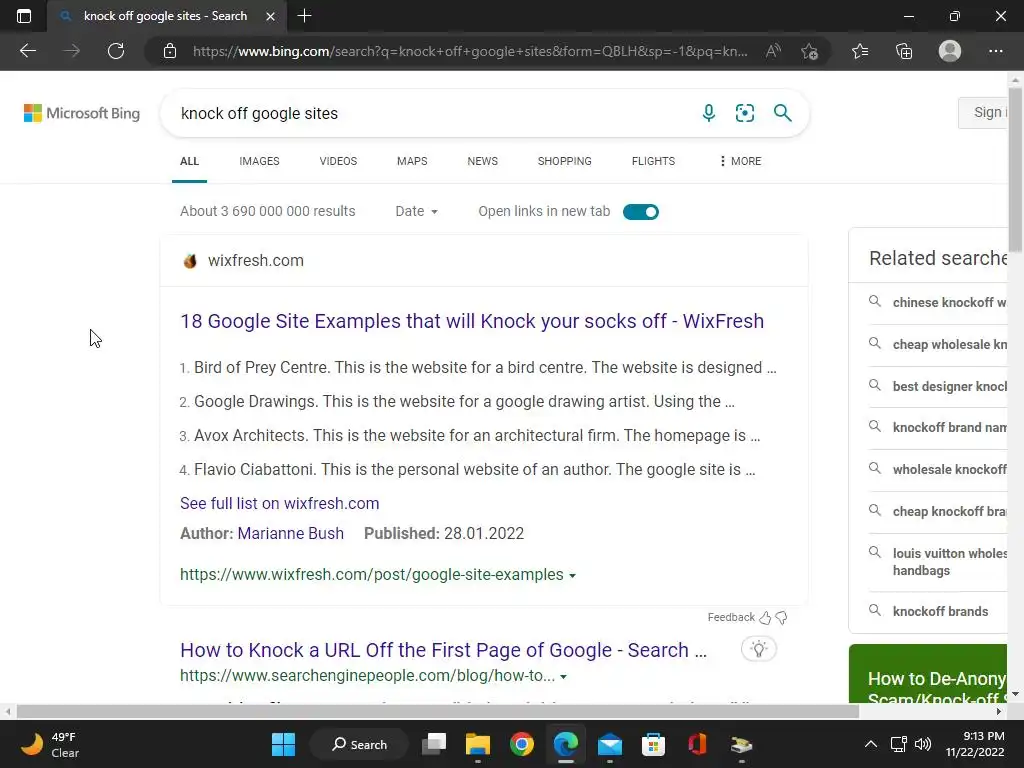This screenshot has width=1024, height=768.
Task: Open author Marianne Bush link
Action: click(x=291, y=534)
